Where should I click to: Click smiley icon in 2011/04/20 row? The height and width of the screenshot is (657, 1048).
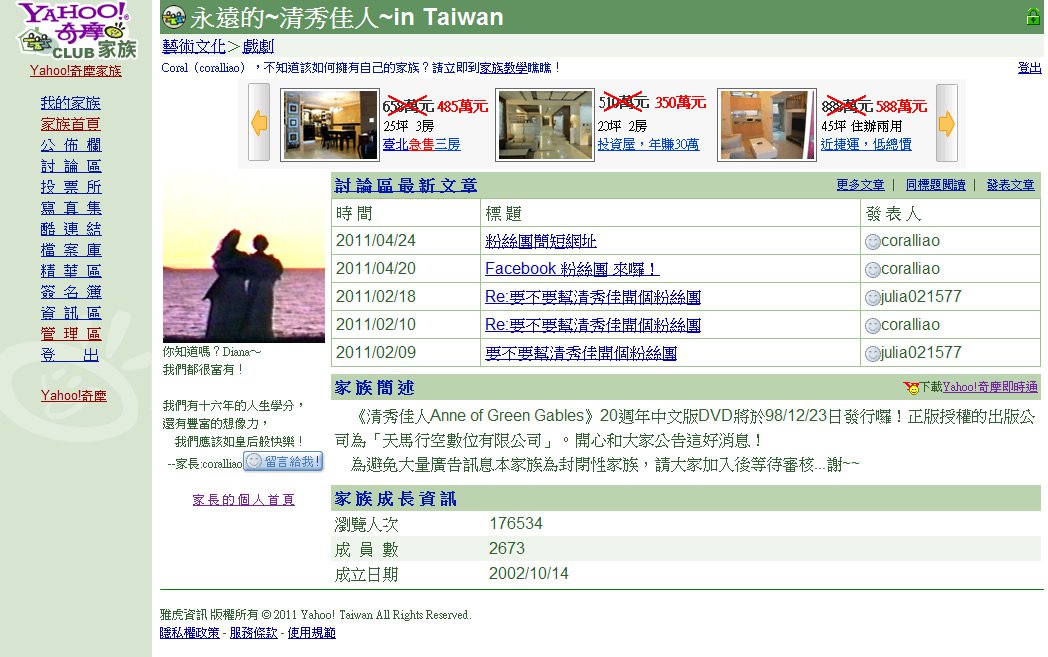pyautogui.click(x=872, y=270)
